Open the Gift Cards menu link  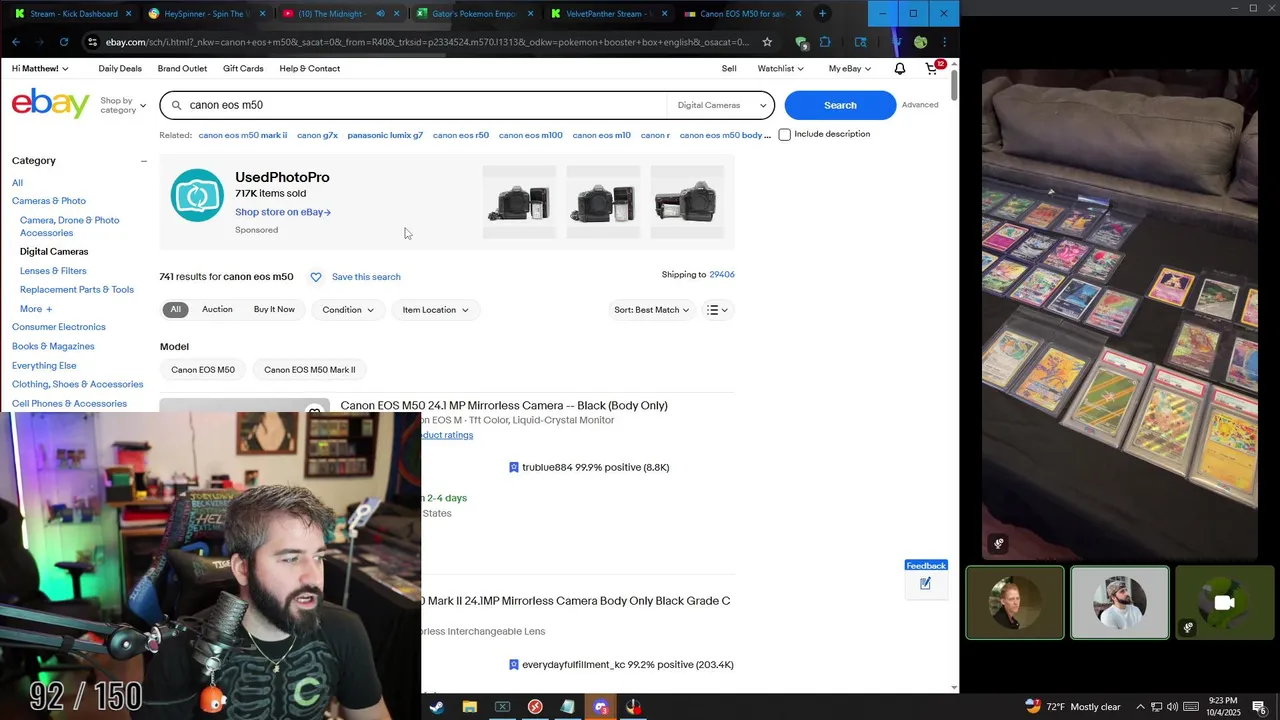[243, 68]
